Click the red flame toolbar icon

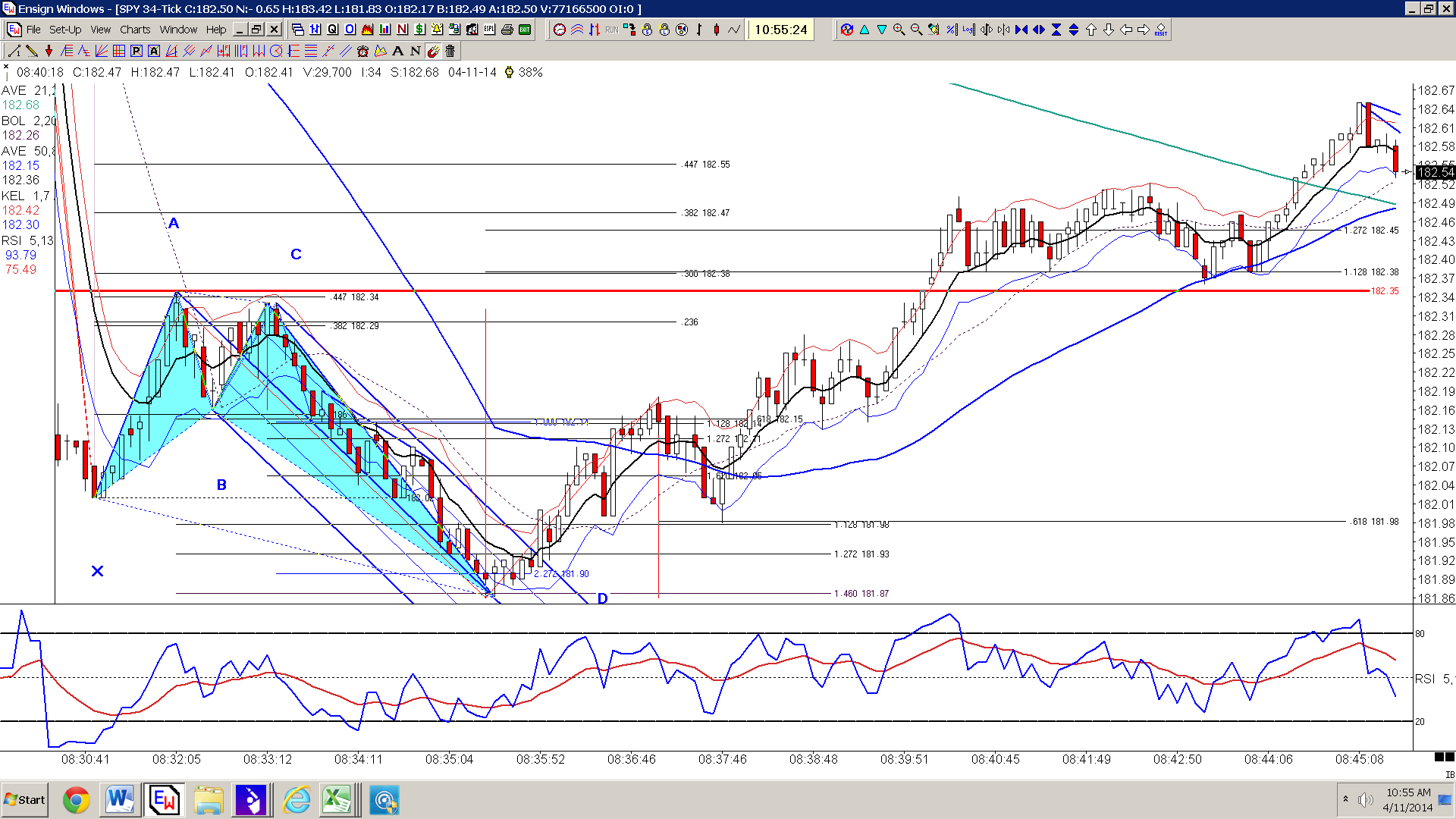[367, 30]
